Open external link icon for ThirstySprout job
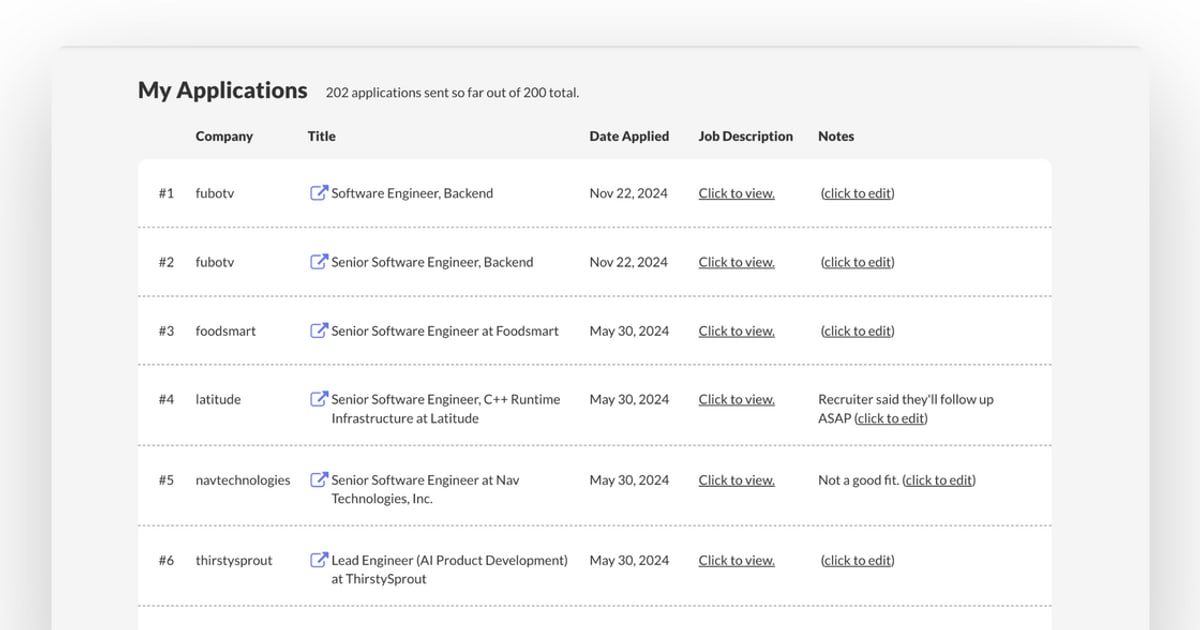The height and width of the screenshot is (630, 1200). point(319,560)
